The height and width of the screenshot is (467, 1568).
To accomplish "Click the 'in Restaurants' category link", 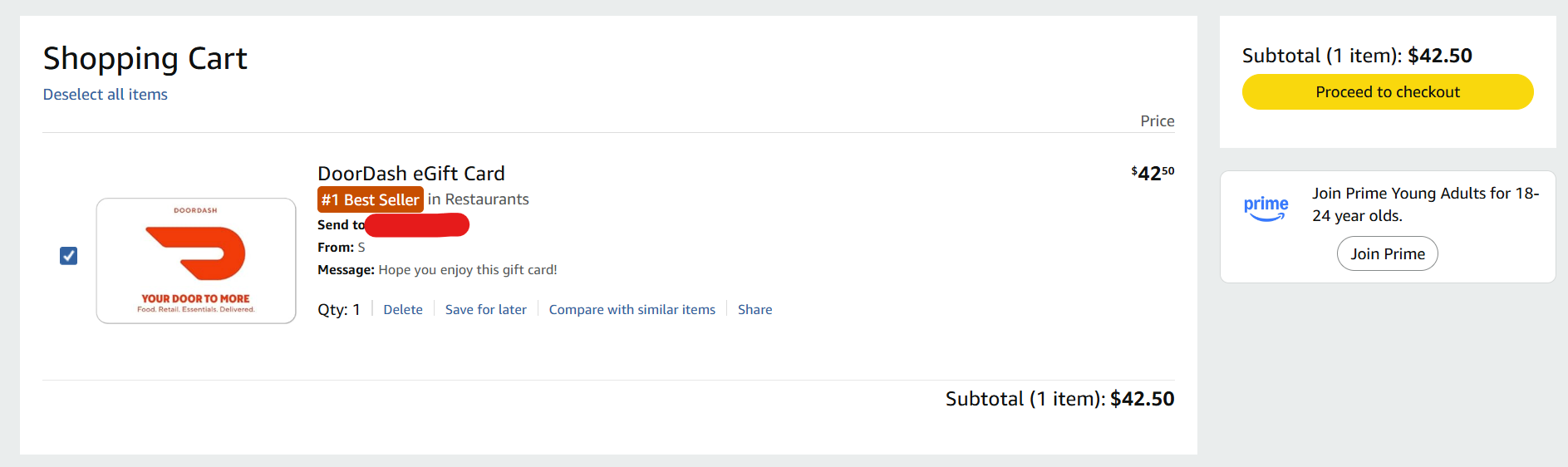I will 478,199.
